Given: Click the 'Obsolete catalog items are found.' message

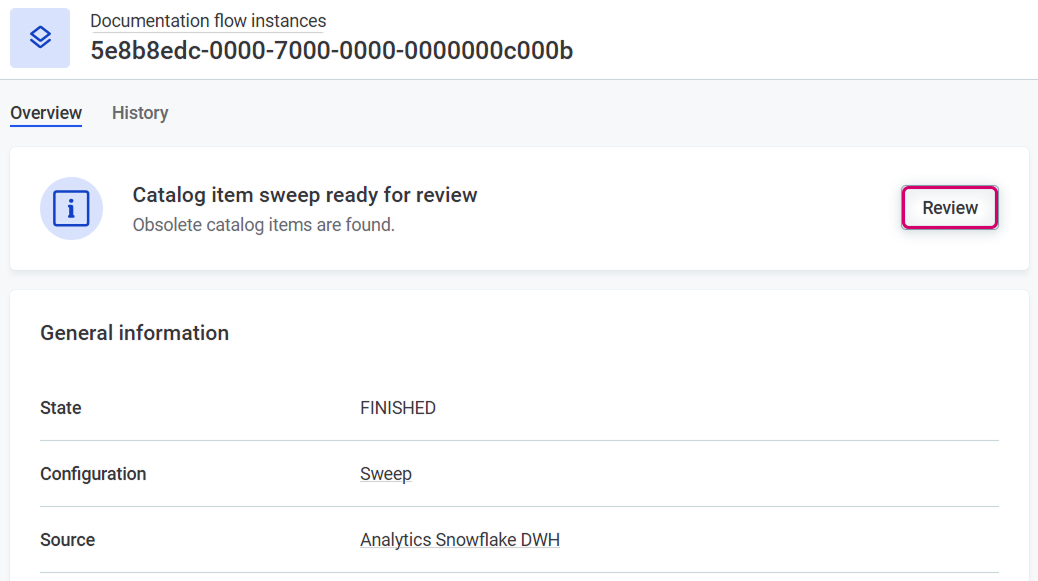Looking at the screenshot, I should [264, 225].
